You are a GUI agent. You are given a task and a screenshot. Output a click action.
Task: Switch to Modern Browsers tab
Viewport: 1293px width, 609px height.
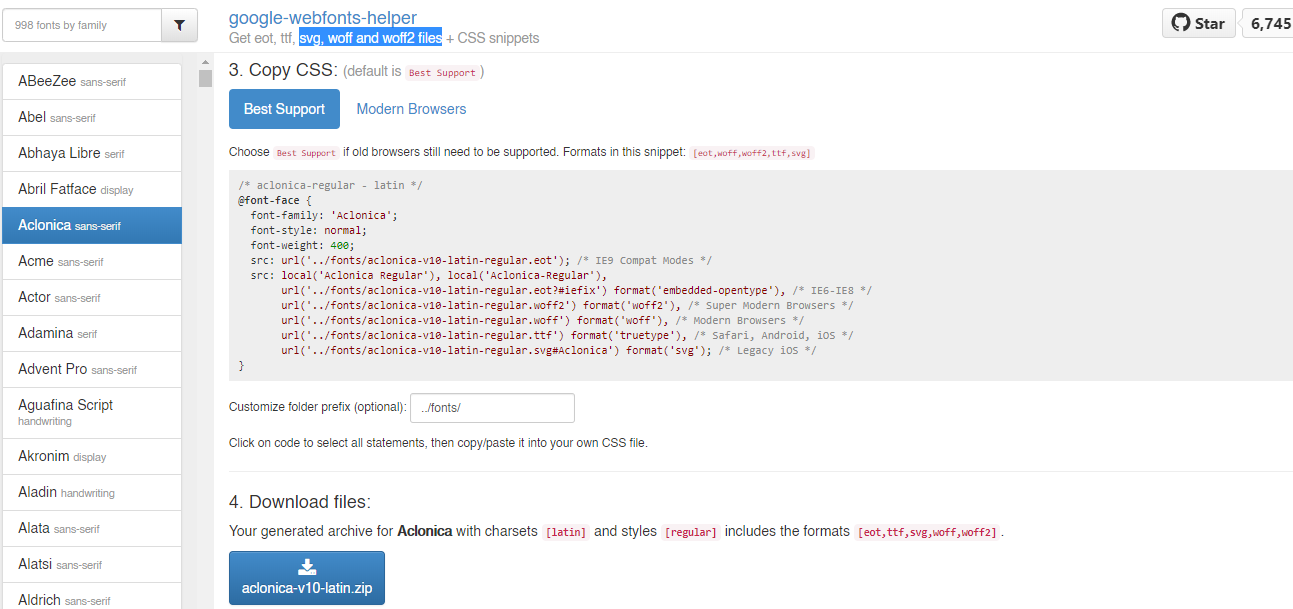click(411, 109)
